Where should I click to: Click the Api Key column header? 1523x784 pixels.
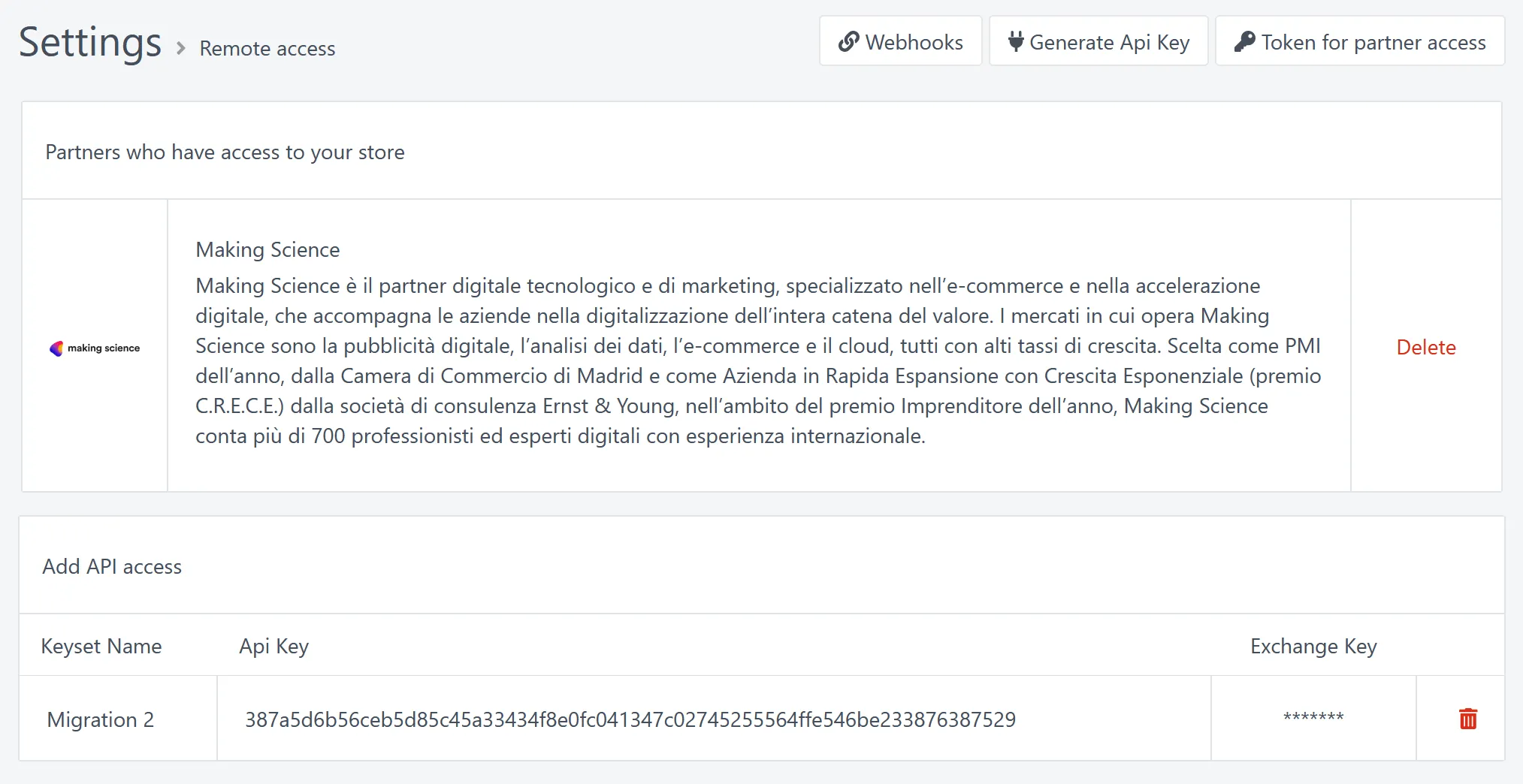[273, 647]
